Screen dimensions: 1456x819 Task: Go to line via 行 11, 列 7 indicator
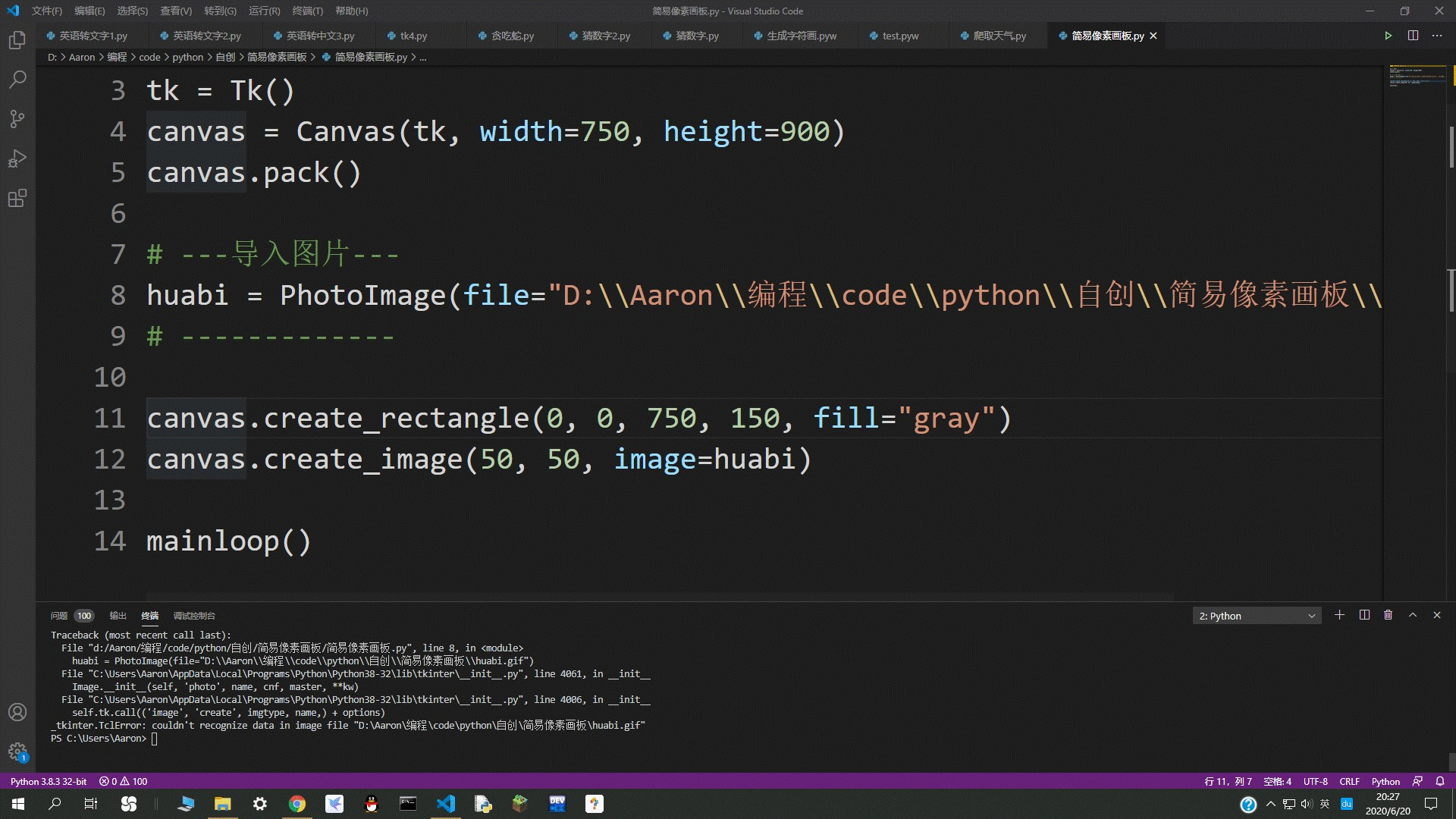pos(1228,781)
